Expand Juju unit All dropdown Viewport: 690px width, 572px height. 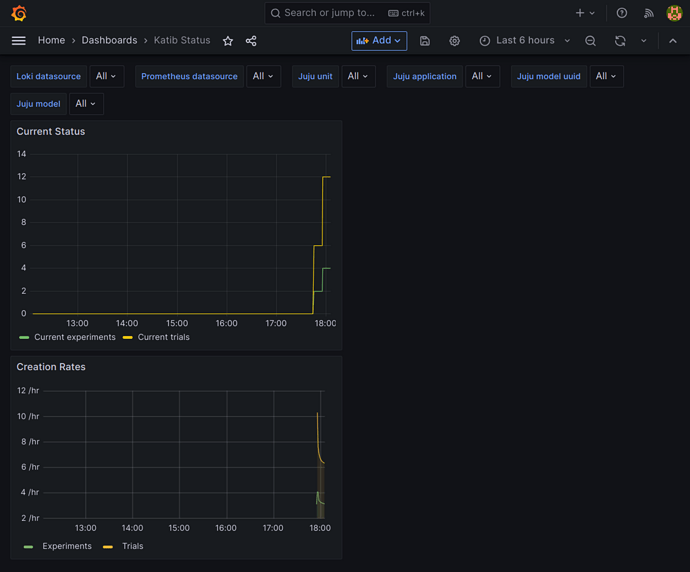[358, 76]
